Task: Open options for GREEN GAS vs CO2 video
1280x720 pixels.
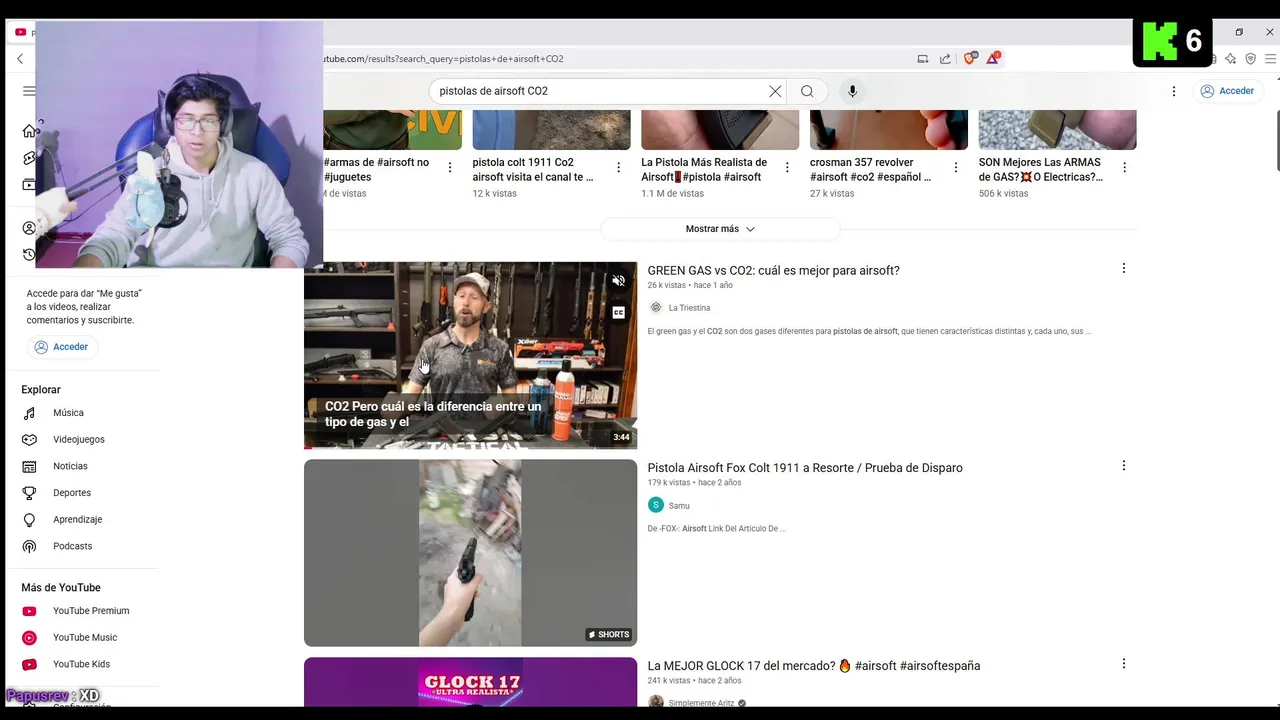Action: [x=1124, y=268]
